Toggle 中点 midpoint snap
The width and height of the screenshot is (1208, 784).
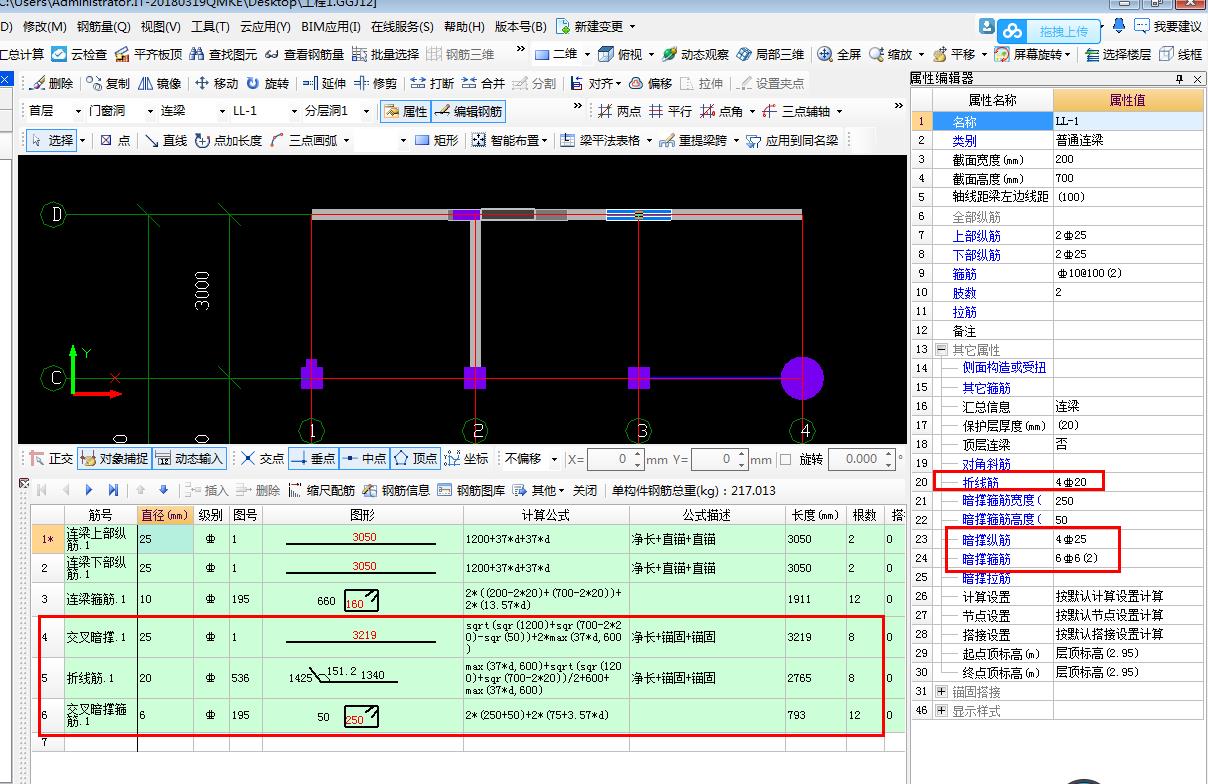[364, 458]
